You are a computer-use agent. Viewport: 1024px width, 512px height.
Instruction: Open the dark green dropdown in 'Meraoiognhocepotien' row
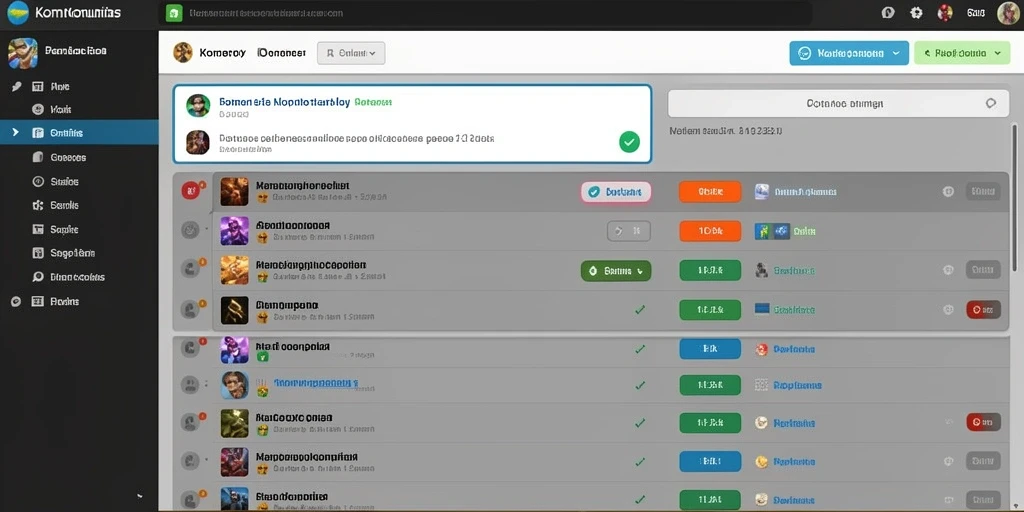(615, 270)
